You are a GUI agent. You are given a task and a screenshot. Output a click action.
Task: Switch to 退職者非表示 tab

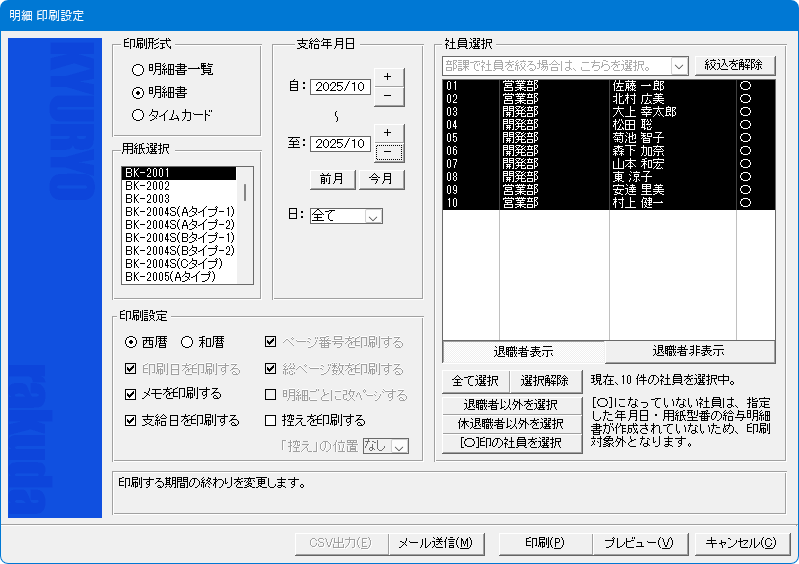[x=690, y=351]
